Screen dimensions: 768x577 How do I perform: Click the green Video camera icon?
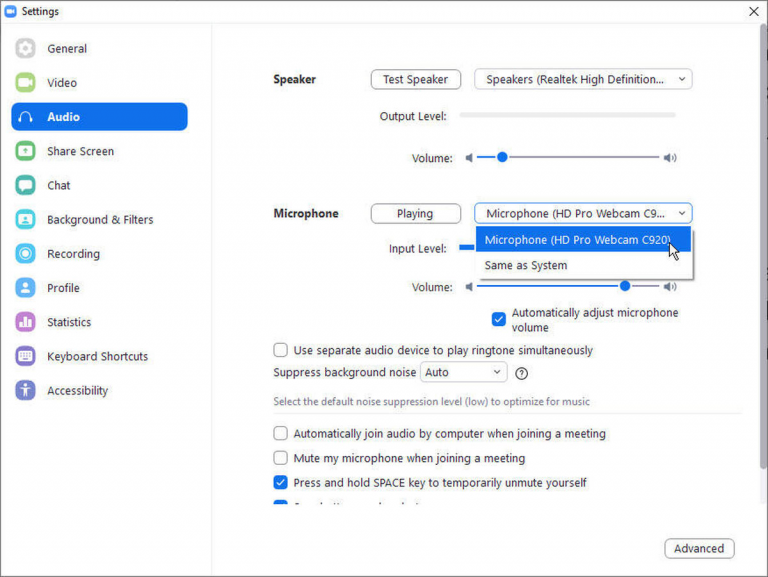pos(25,82)
